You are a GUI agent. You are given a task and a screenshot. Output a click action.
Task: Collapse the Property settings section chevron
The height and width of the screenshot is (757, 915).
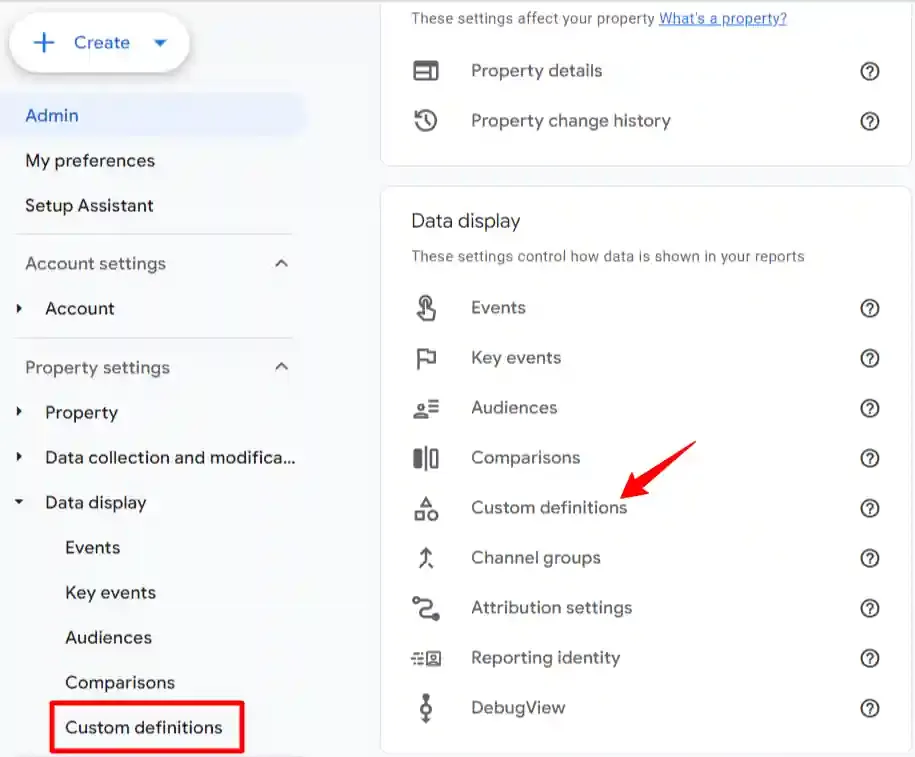click(x=281, y=367)
